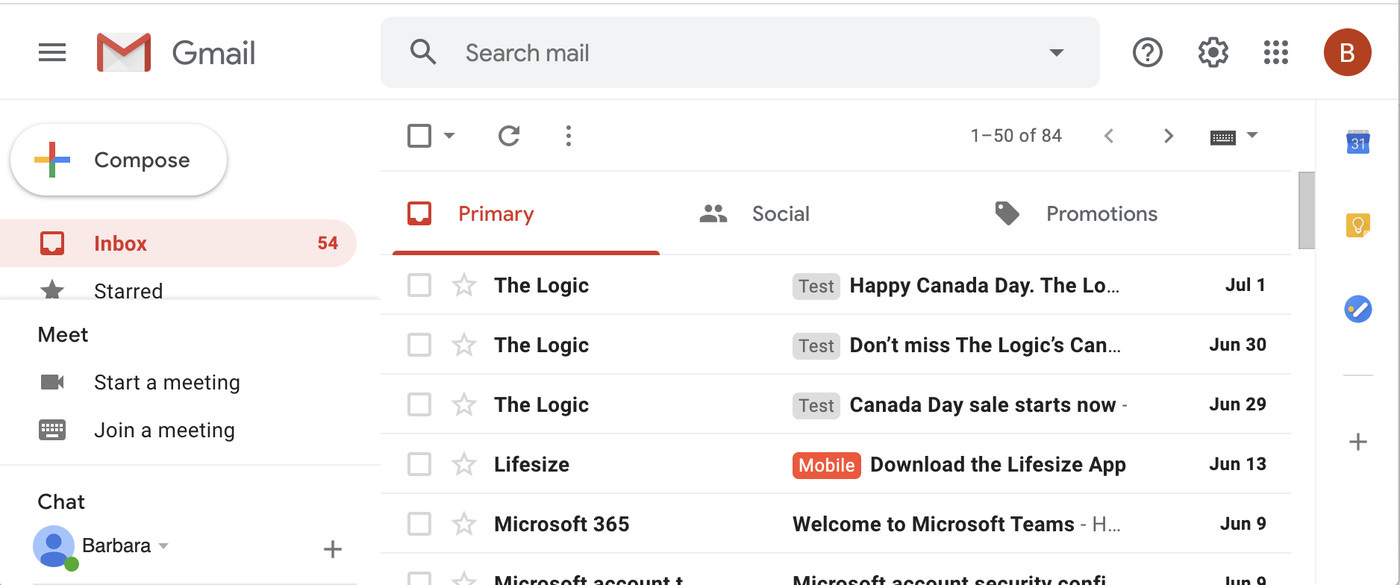Click the search magnifier icon

(x=423, y=52)
